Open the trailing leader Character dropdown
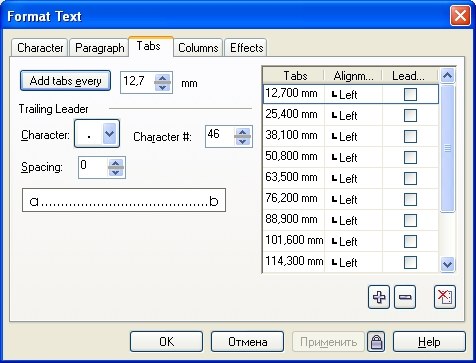The image size is (476, 363). point(110,134)
